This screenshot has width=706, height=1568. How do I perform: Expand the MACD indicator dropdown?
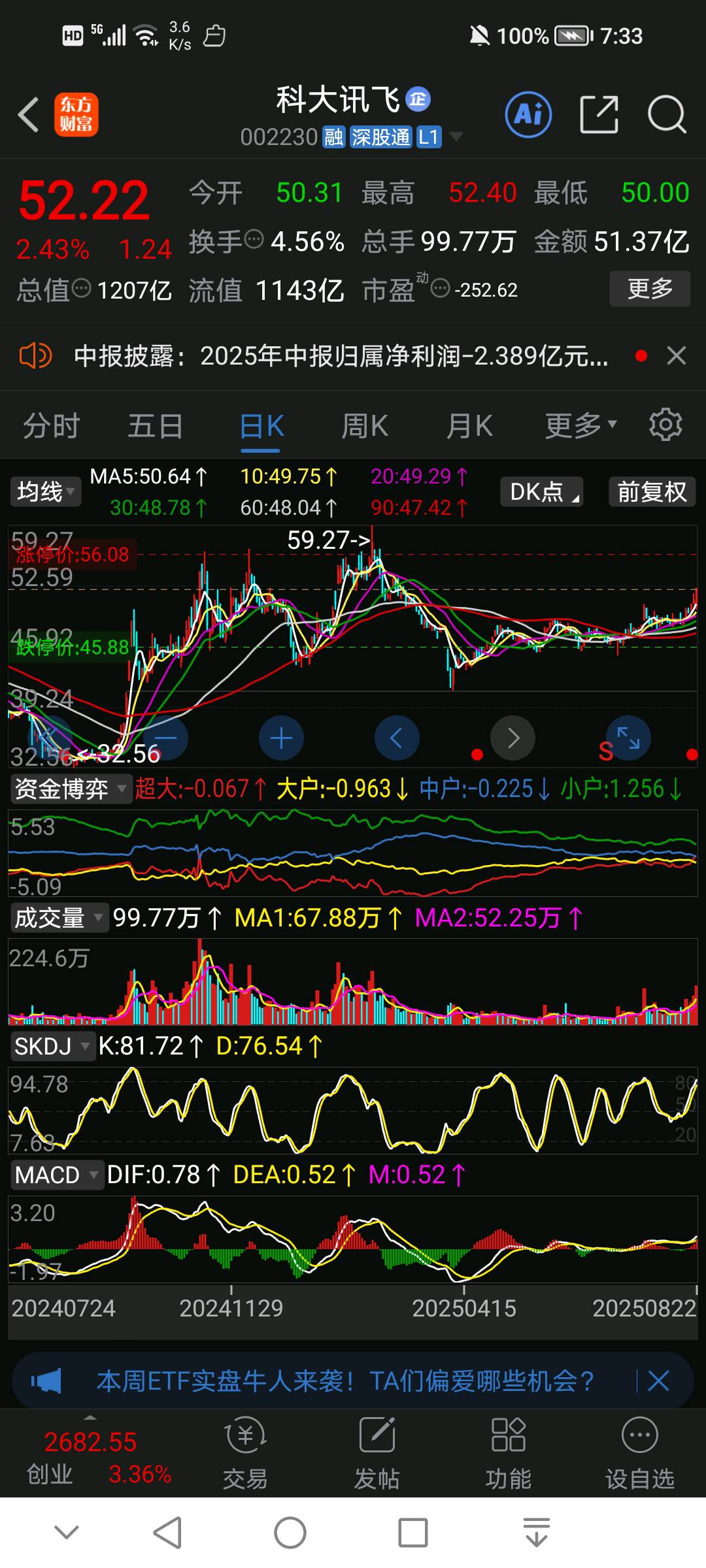[x=57, y=1175]
